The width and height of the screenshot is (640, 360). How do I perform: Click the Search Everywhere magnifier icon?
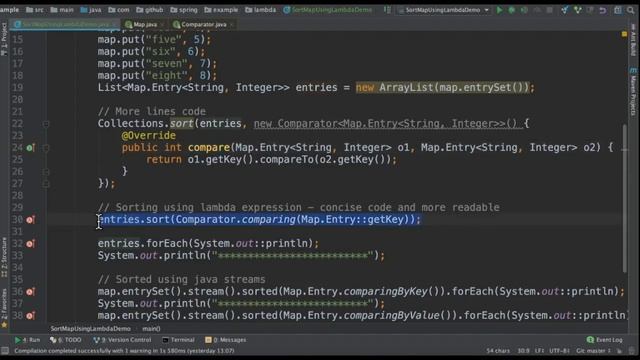(x=631, y=10)
